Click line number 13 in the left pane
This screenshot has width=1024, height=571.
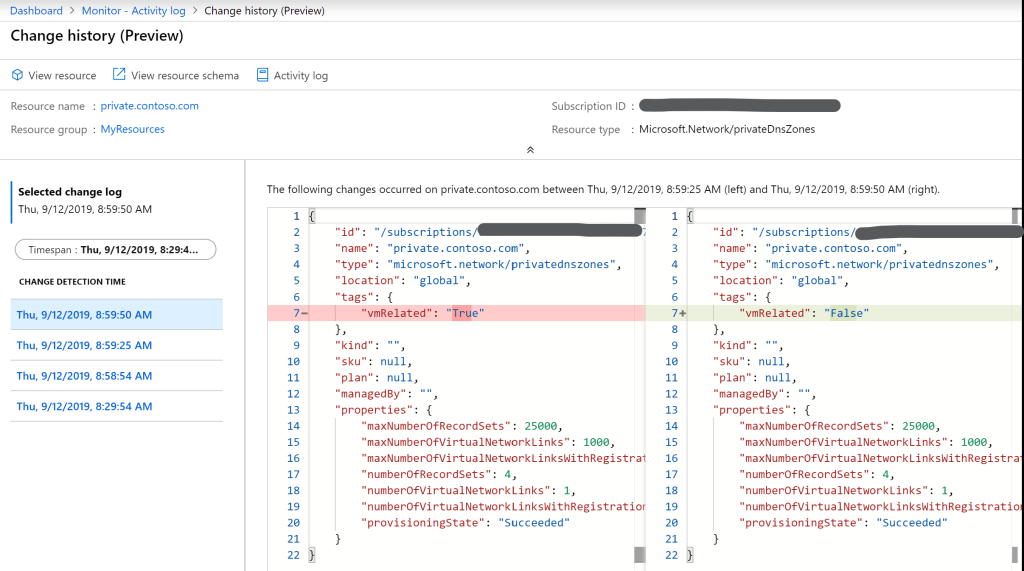293,410
